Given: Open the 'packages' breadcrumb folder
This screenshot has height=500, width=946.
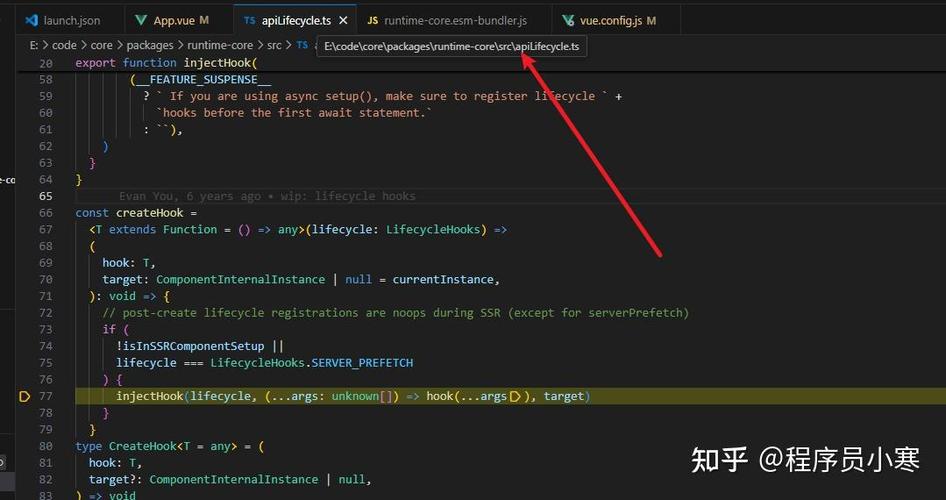Looking at the screenshot, I should [x=150, y=45].
